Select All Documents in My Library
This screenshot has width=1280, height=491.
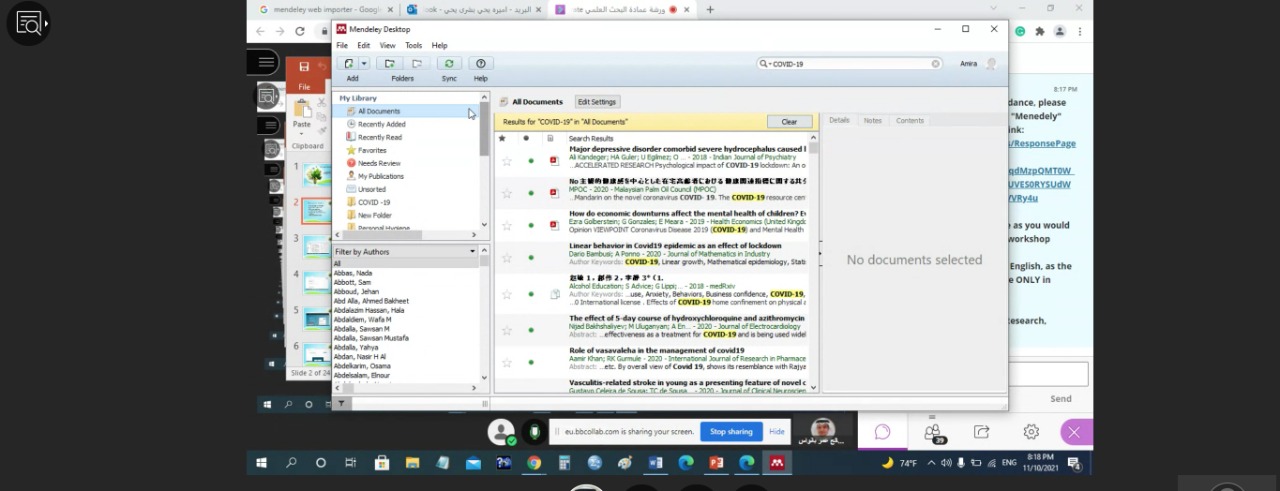(x=379, y=111)
